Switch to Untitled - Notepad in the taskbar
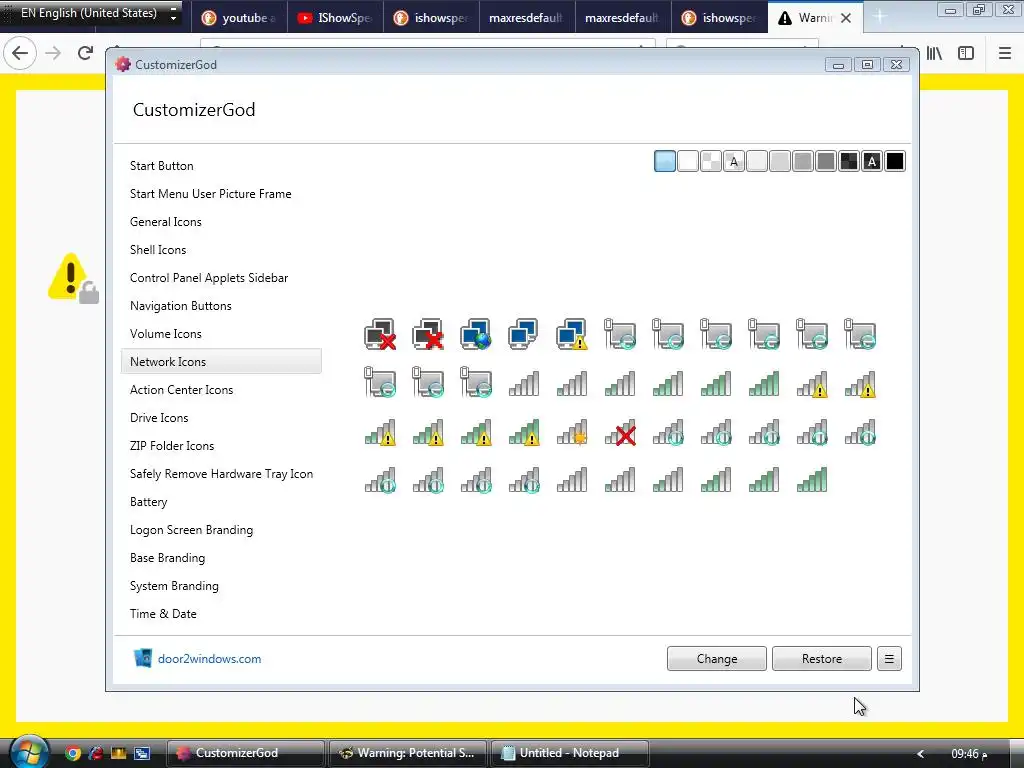 click(569, 753)
